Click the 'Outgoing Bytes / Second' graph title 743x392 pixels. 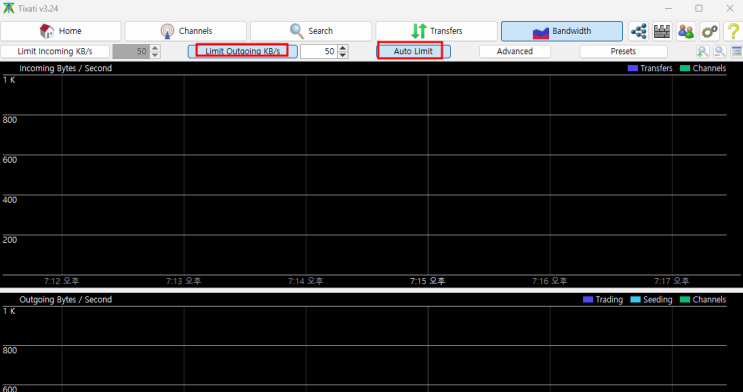tap(65, 300)
